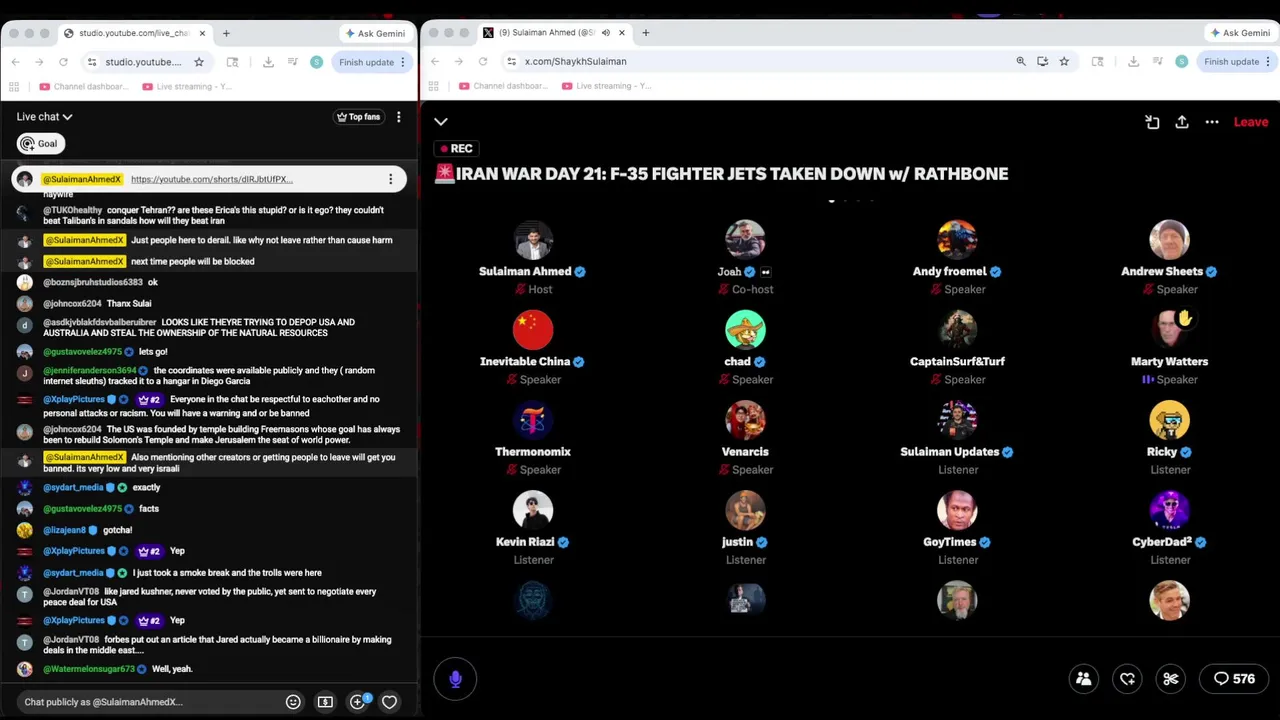Send a heart reaction in the Space
The width and height of the screenshot is (1280, 720).
[x=1127, y=679]
